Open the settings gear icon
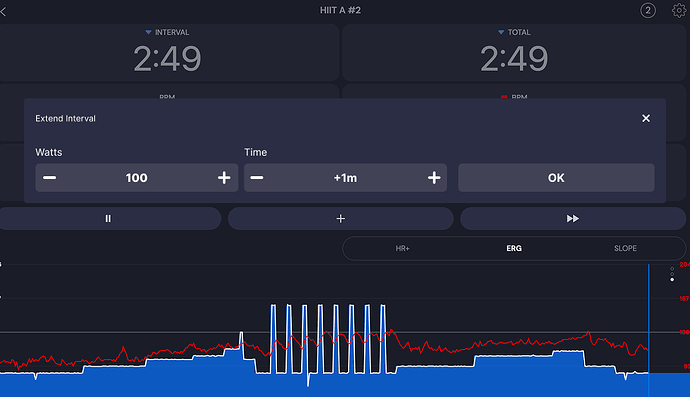690x397 pixels. 679,11
